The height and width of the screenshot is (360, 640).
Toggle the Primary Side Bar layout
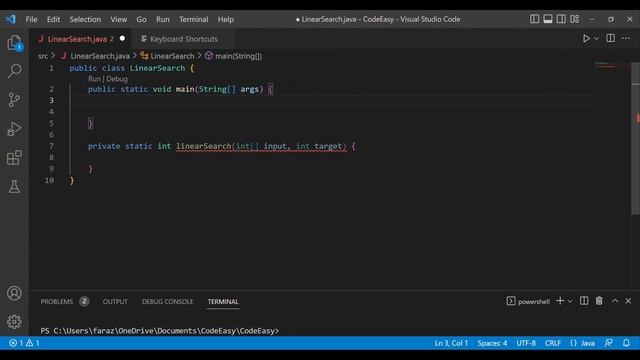pyautogui.click(x=534, y=19)
